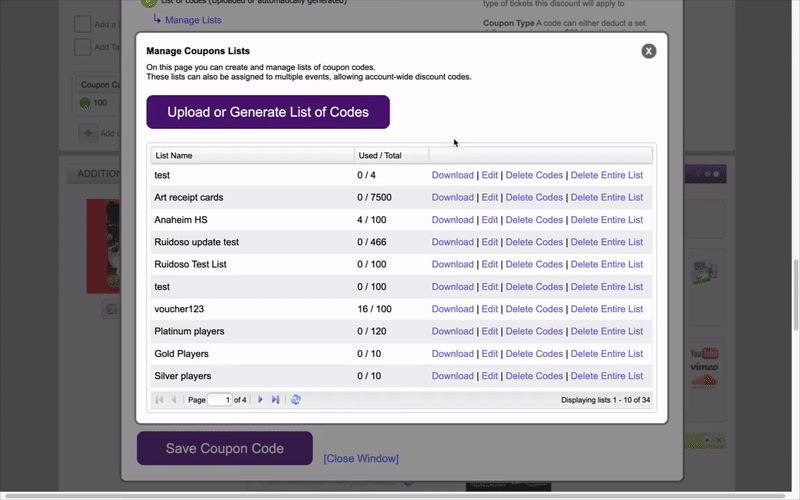Screen dimensions: 800x500
Task: Delete entire Anaheim HS list
Action: (607, 220)
